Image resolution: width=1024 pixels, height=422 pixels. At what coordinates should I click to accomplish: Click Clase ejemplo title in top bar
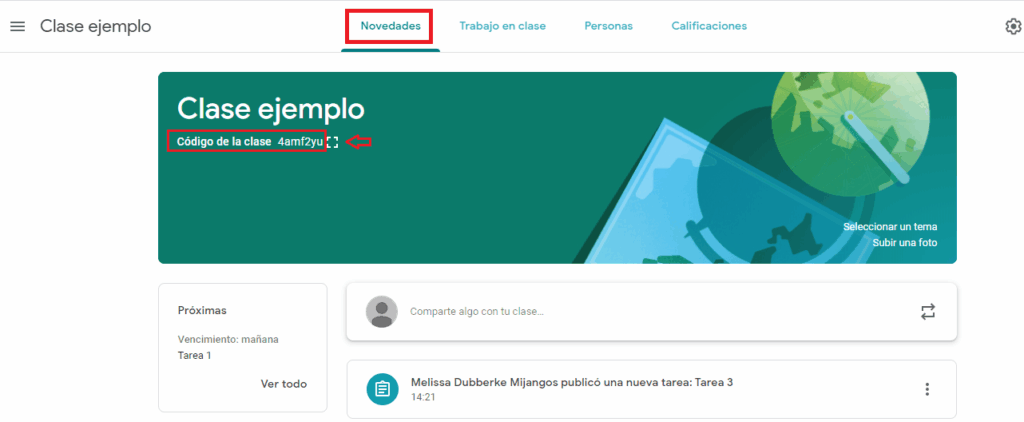95,26
